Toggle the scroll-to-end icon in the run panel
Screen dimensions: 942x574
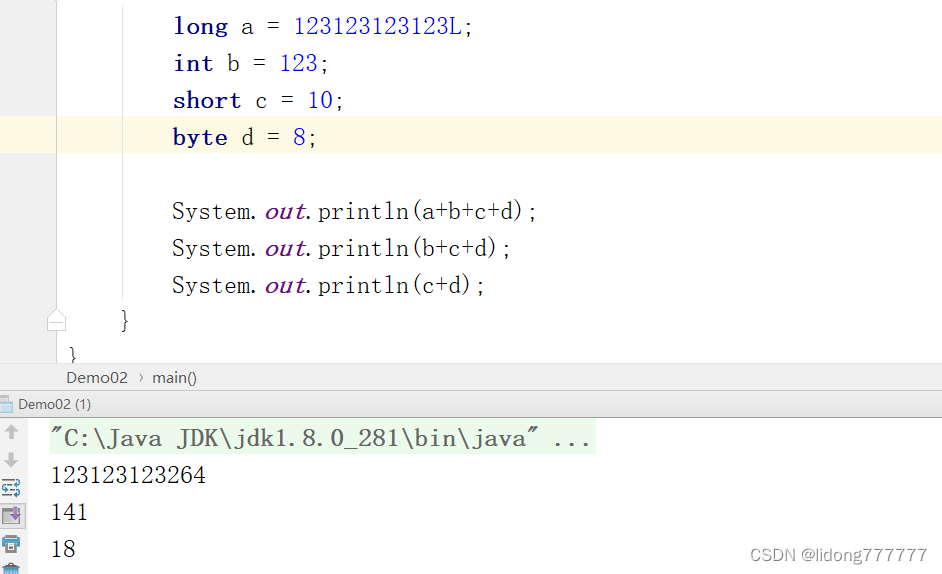(12, 515)
